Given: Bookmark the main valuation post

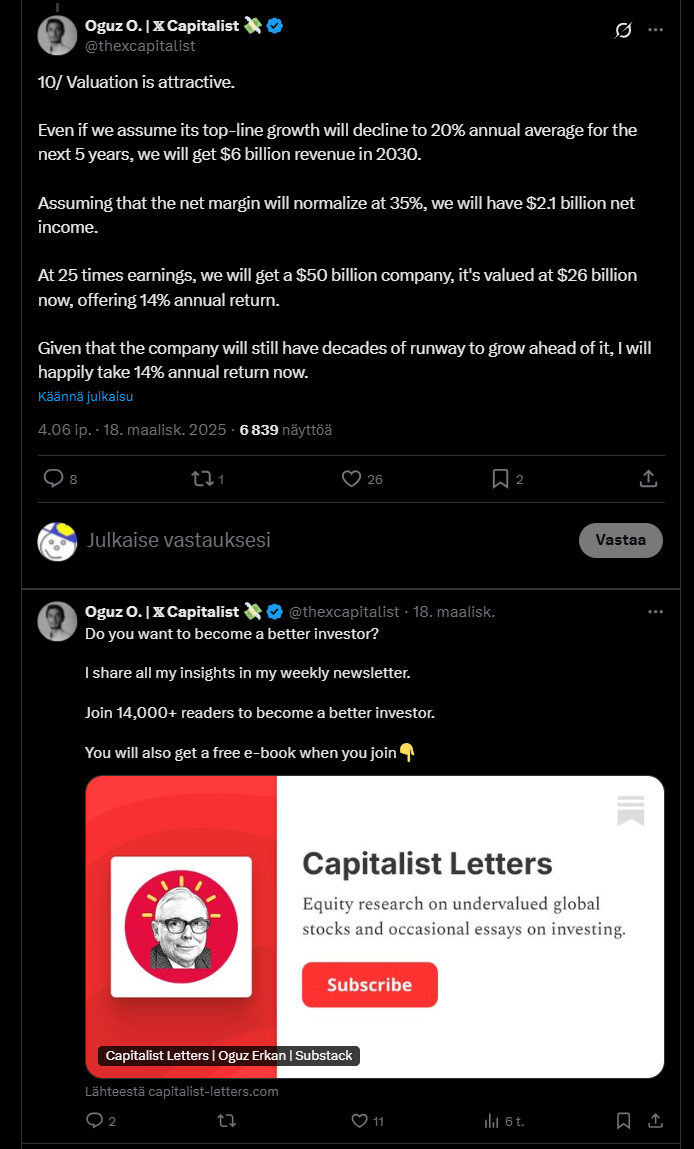Looking at the screenshot, I should [500, 479].
